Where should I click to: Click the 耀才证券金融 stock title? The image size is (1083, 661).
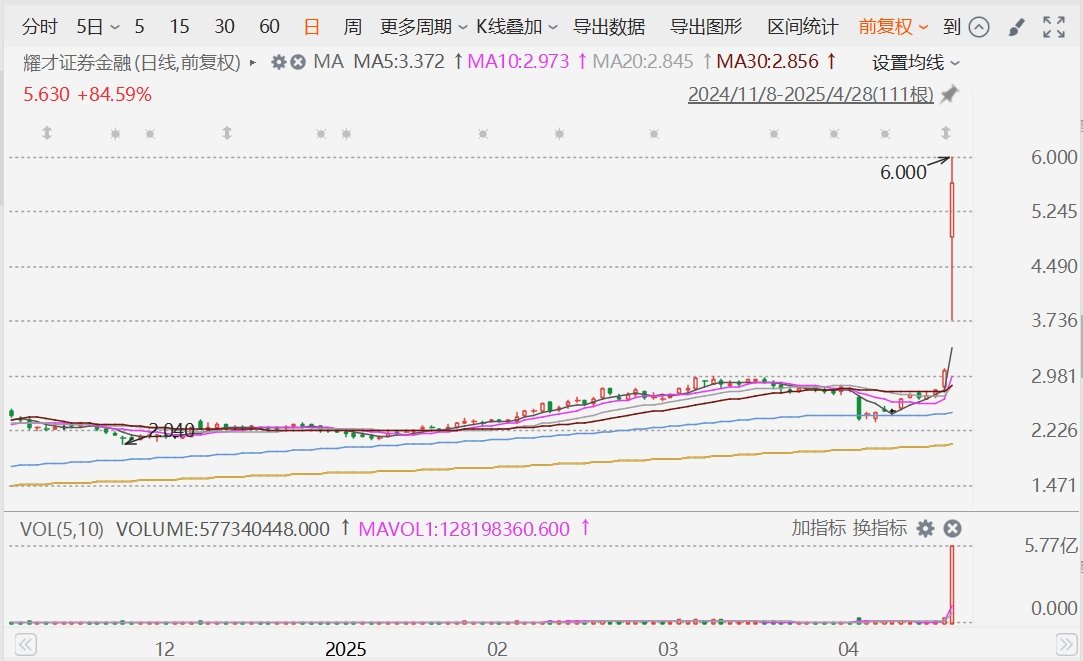tap(77, 63)
